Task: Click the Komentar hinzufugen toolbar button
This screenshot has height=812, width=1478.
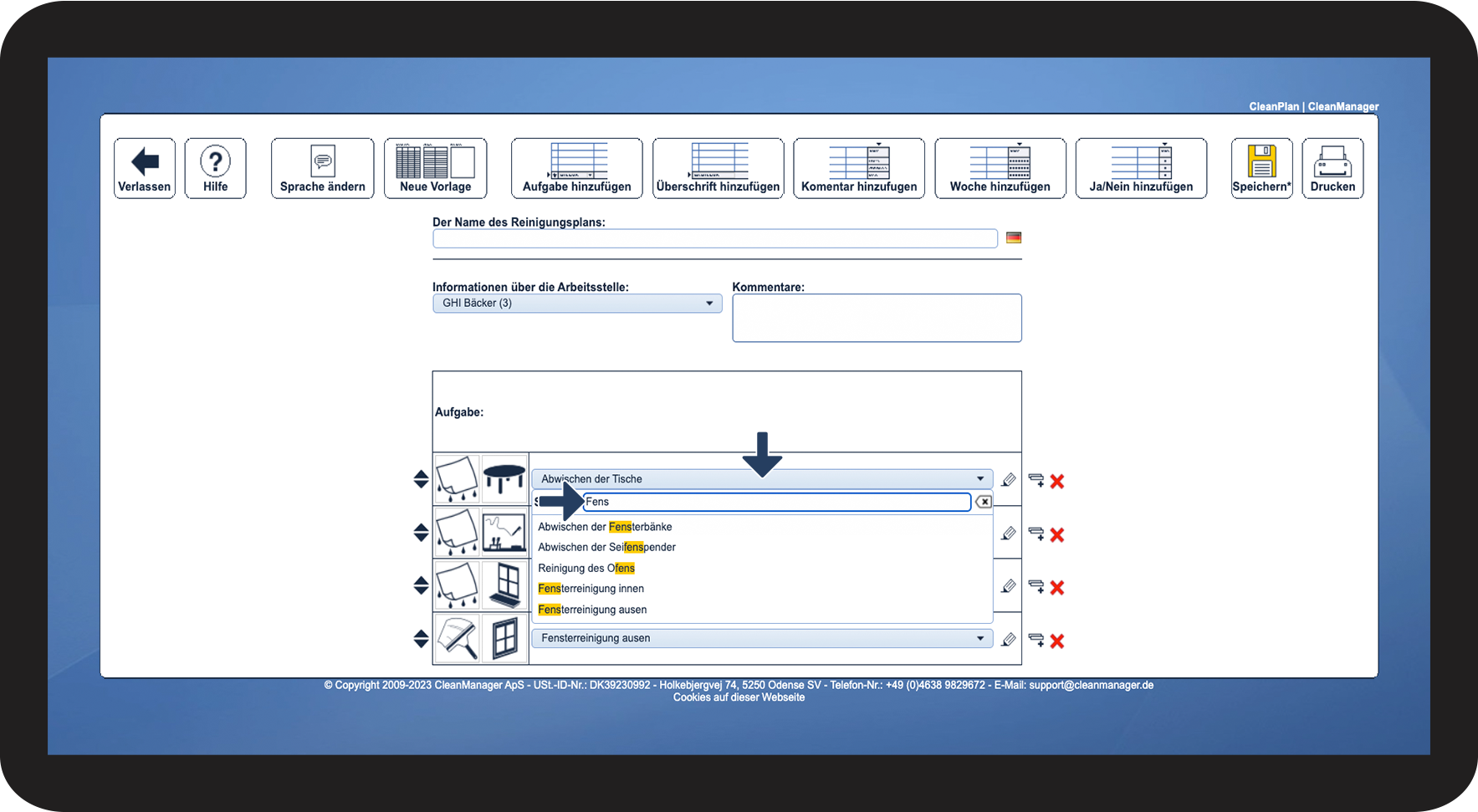Action: pyautogui.click(x=859, y=168)
